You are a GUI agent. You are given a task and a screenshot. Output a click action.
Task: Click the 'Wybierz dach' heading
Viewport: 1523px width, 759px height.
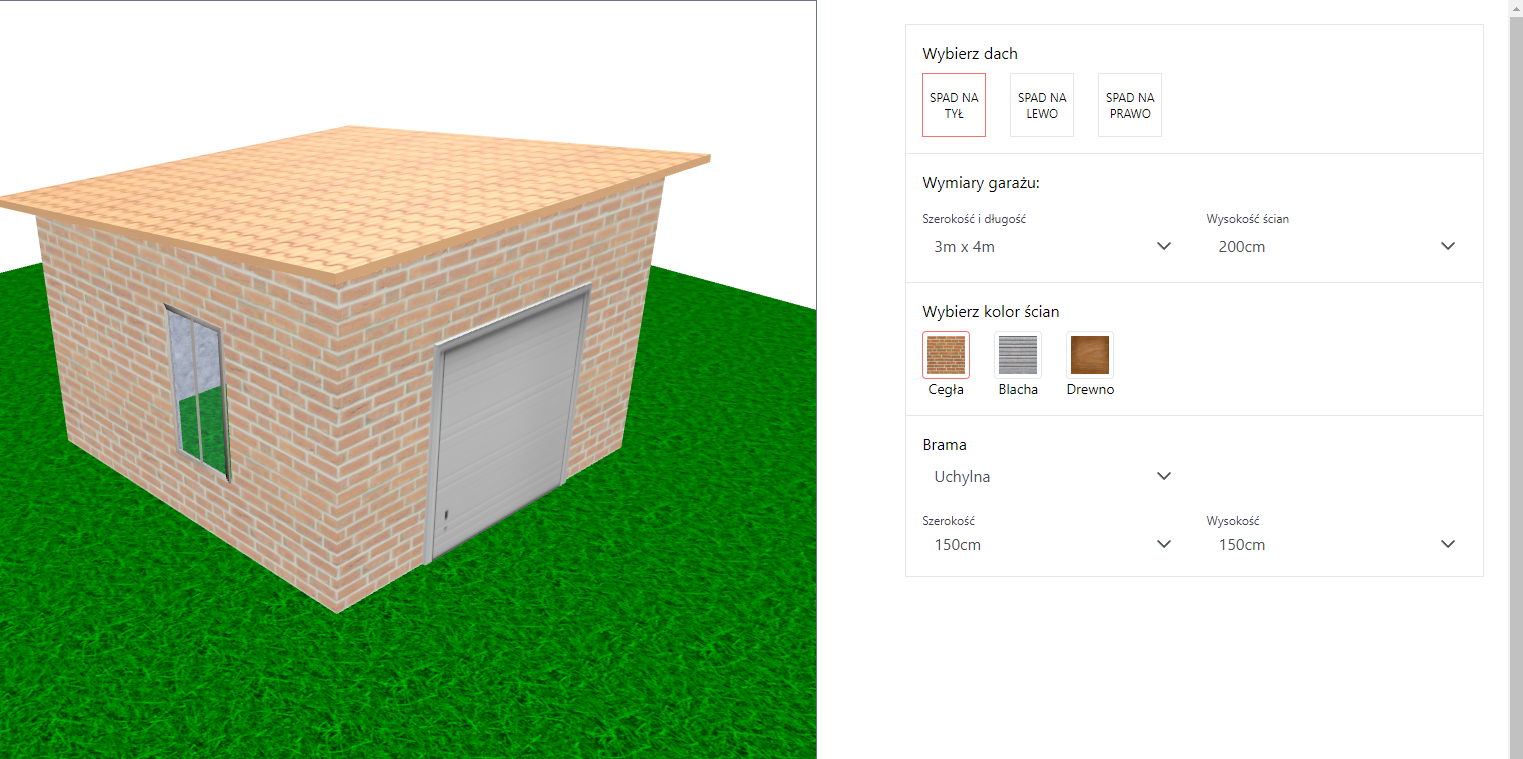coord(970,54)
